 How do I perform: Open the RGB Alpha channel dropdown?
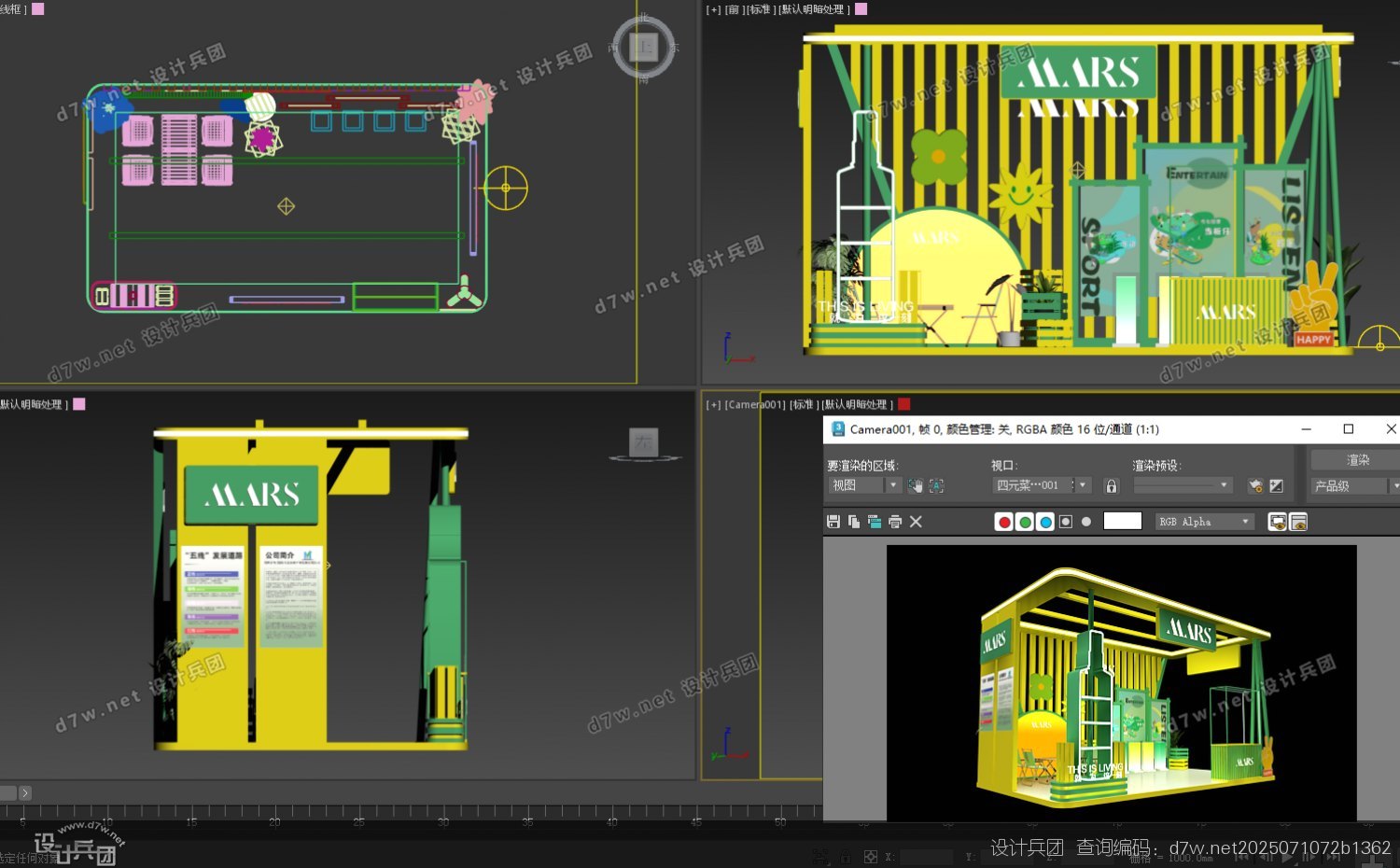1204,522
